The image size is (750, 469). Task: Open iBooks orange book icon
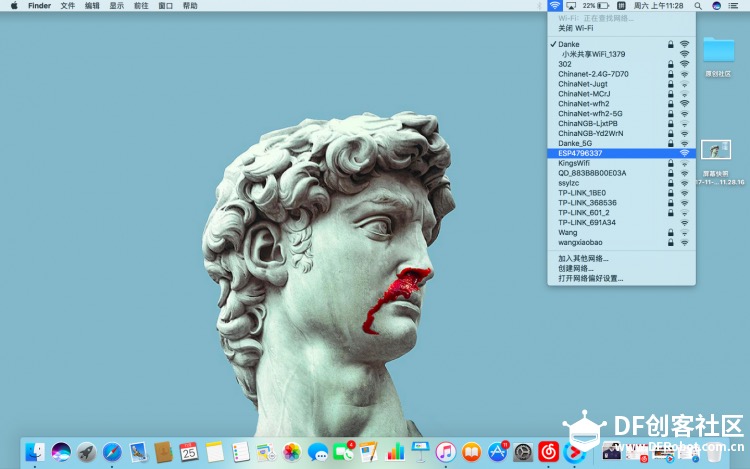tap(472, 452)
